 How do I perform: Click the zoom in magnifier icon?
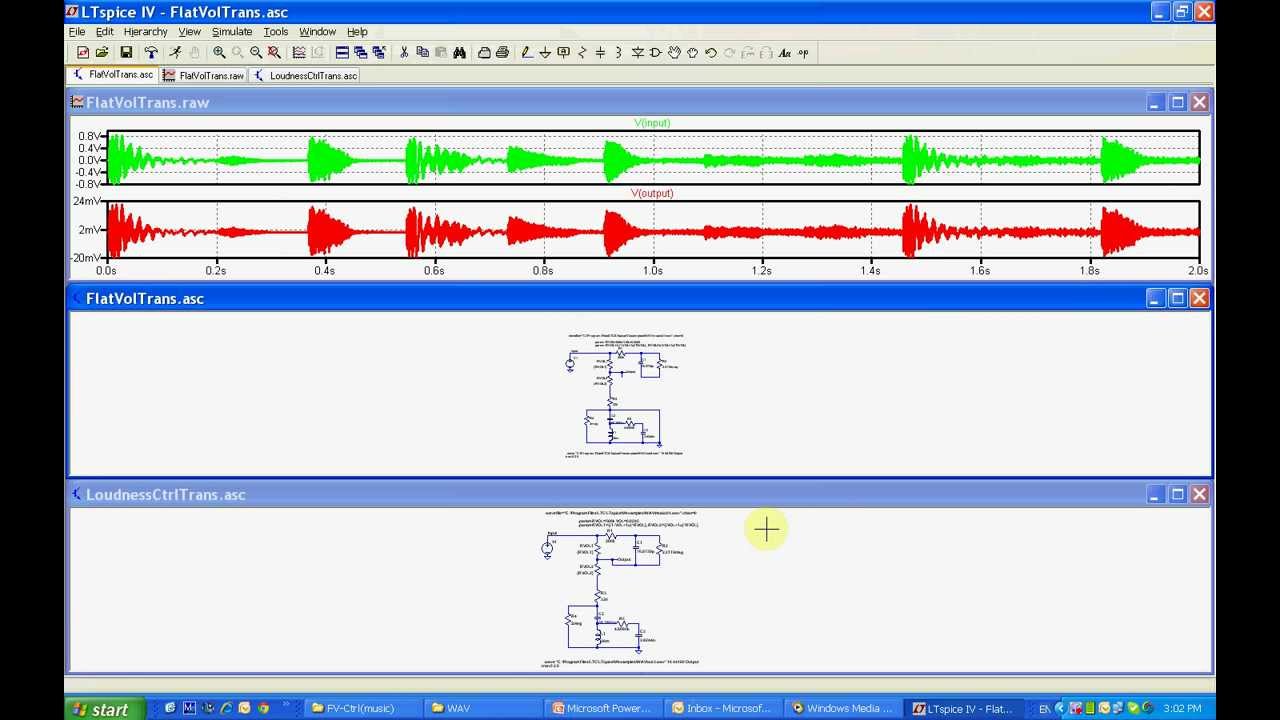point(219,53)
